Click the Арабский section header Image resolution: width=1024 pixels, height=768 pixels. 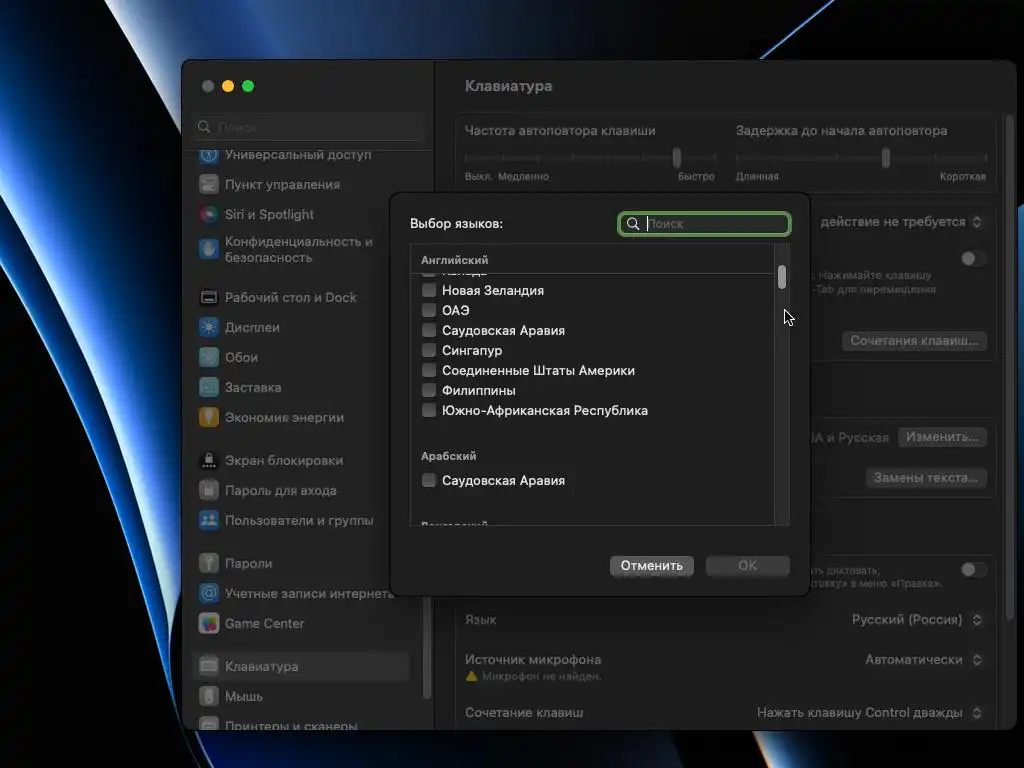point(449,456)
